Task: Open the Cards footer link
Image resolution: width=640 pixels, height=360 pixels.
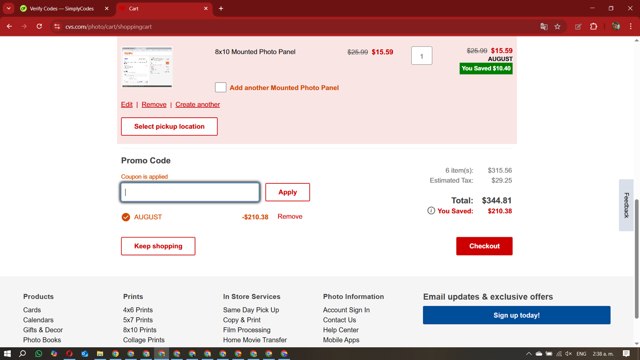Action: point(32,310)
